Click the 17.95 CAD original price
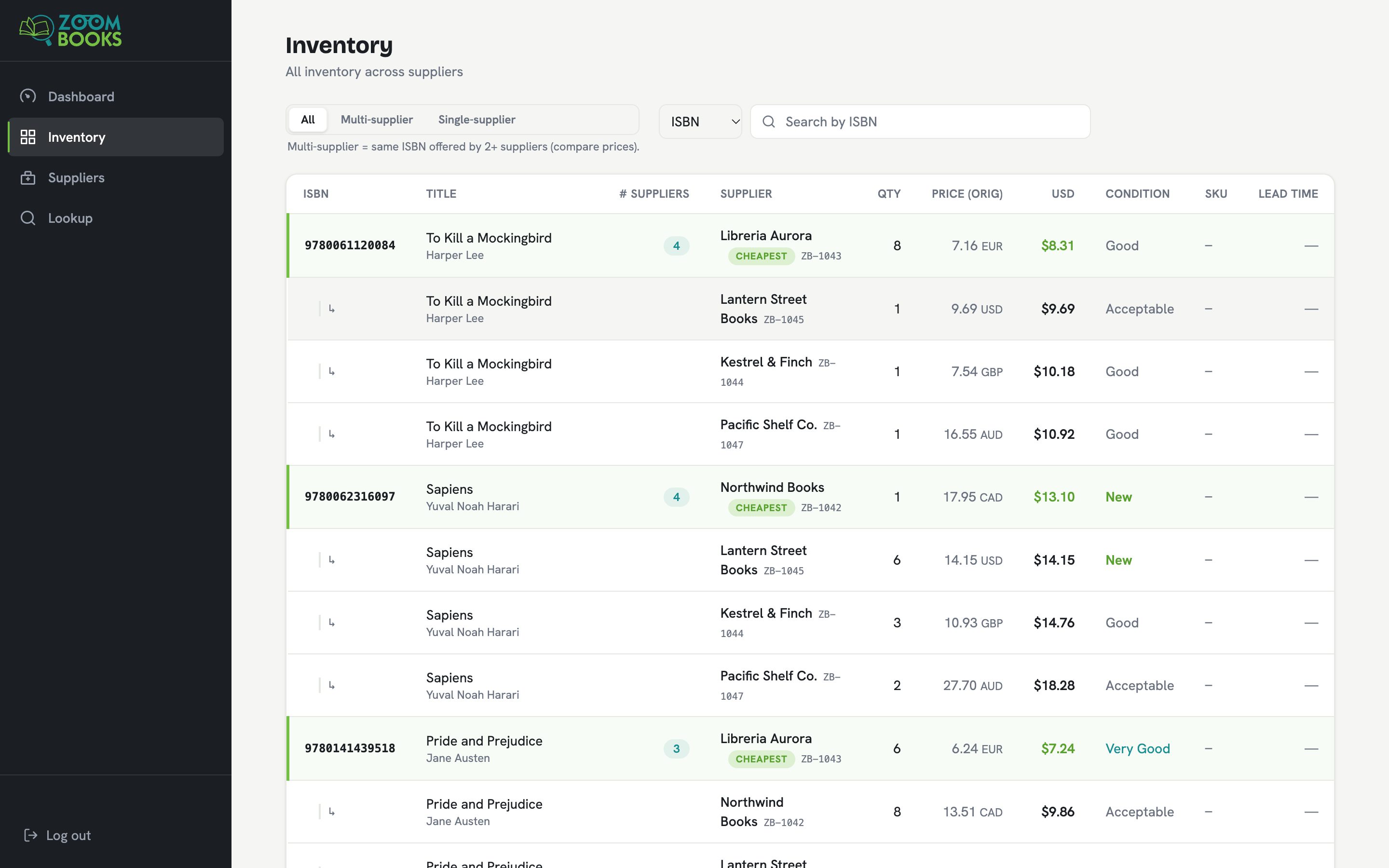Image resolution: width=1389 pixels, height=868 pixels. [x=972, y=497]
